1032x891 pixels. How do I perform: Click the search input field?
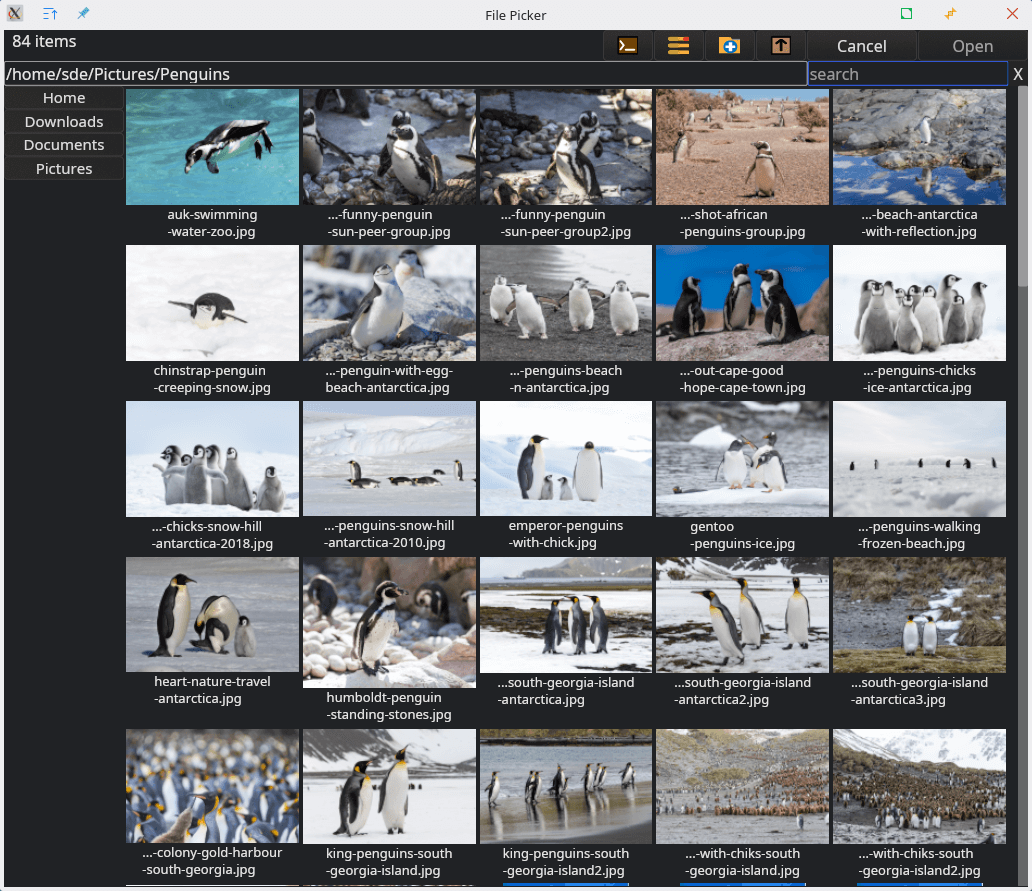(x=906, y=74)
